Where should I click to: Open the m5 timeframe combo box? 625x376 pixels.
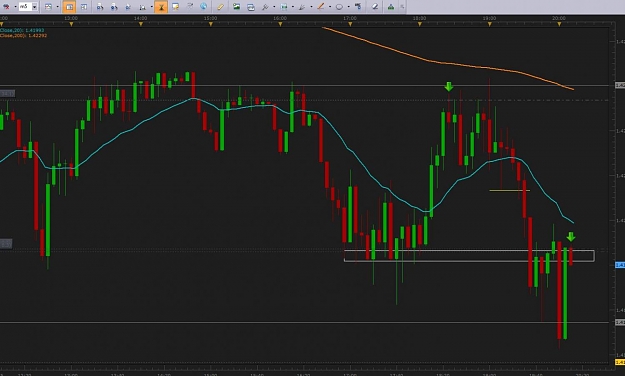(29, 6)
